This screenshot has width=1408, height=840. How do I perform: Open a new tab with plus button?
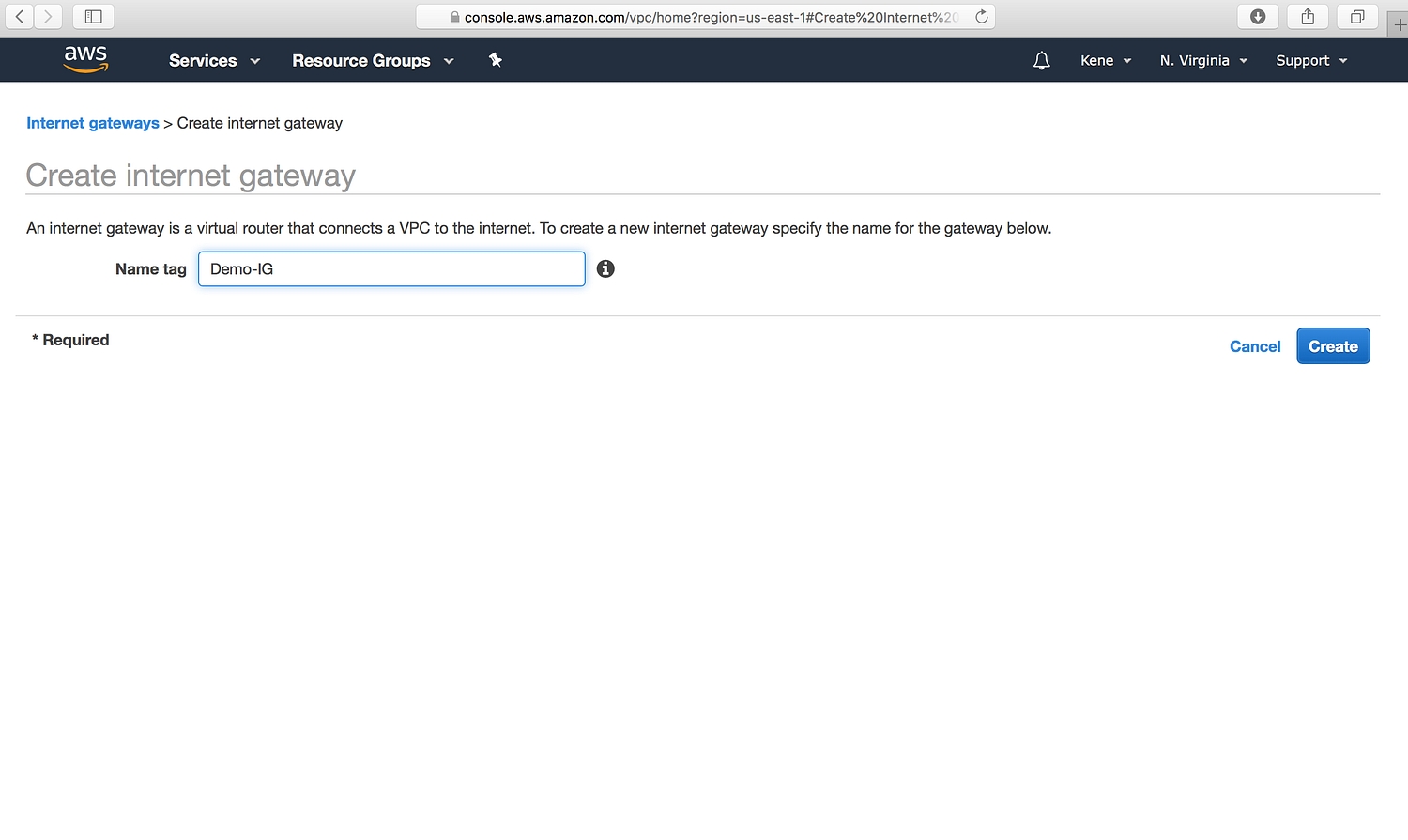[1399, 24]
